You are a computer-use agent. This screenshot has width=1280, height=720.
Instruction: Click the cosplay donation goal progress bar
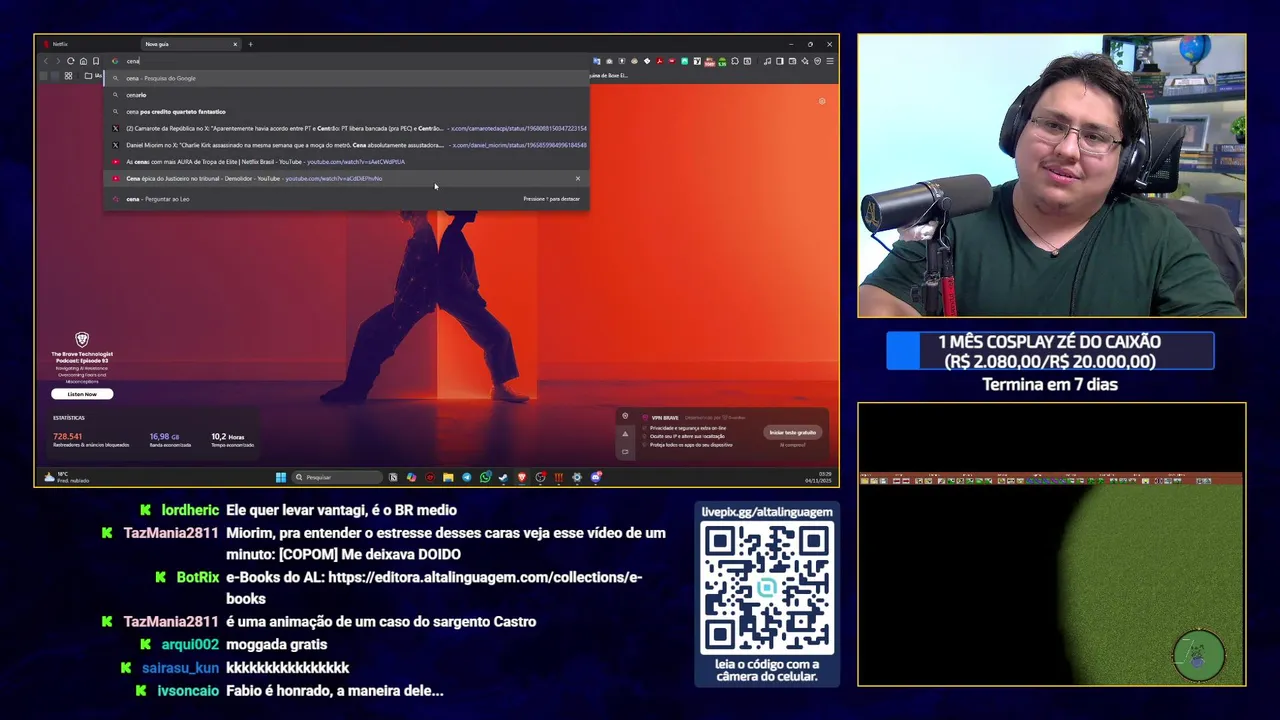tap(1050, 351)
